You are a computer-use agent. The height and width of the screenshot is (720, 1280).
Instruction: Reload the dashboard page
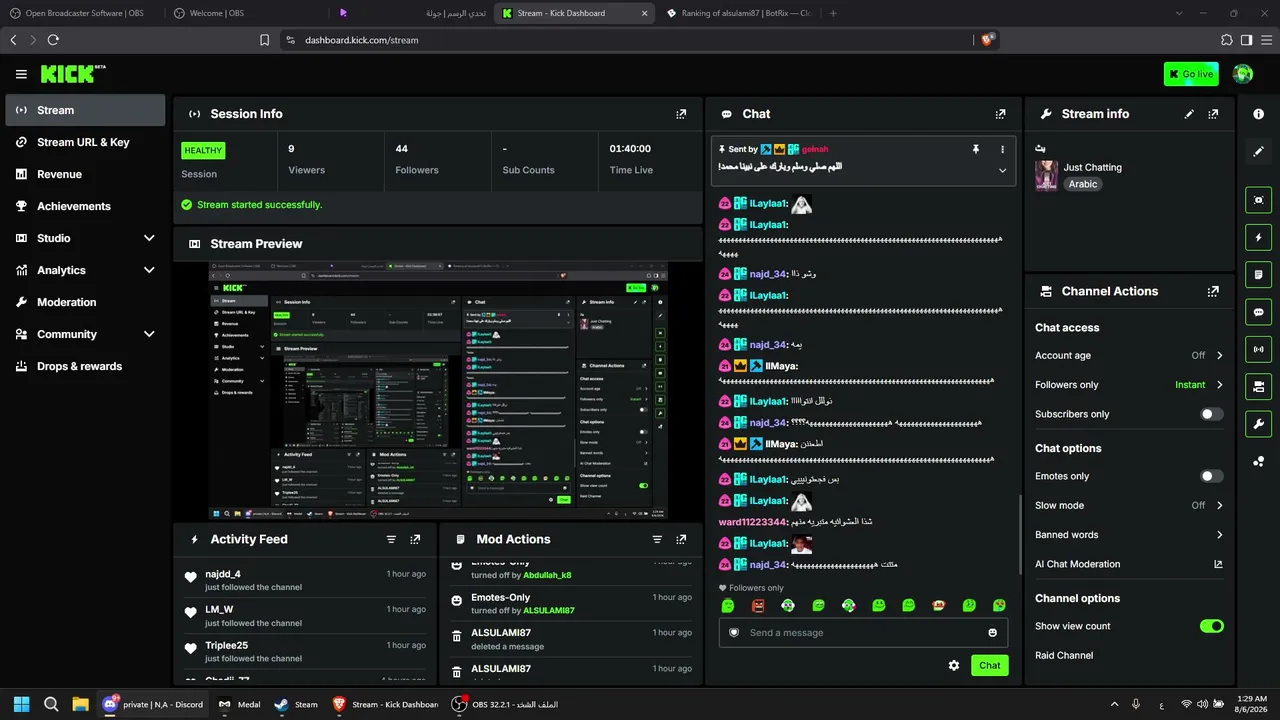click(x=53, y=40)
